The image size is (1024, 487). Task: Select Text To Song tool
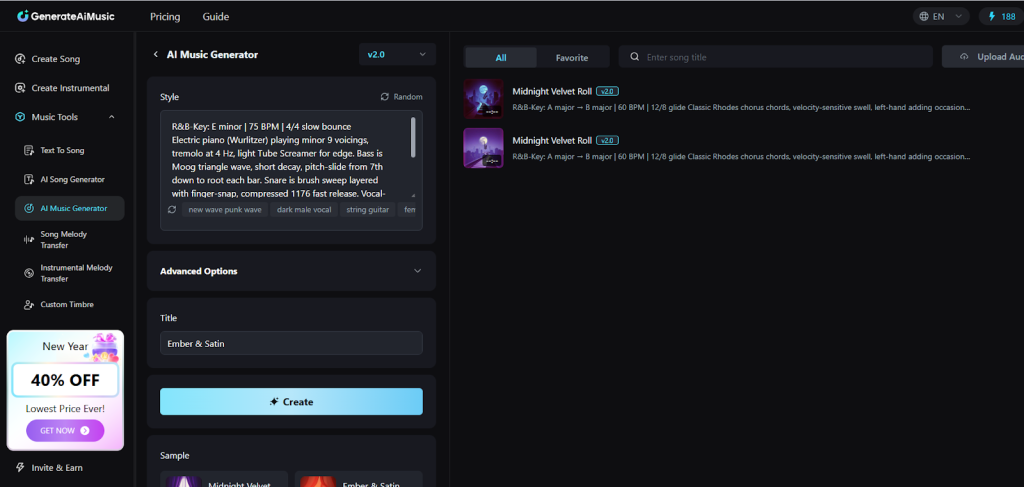click(61, 150)
